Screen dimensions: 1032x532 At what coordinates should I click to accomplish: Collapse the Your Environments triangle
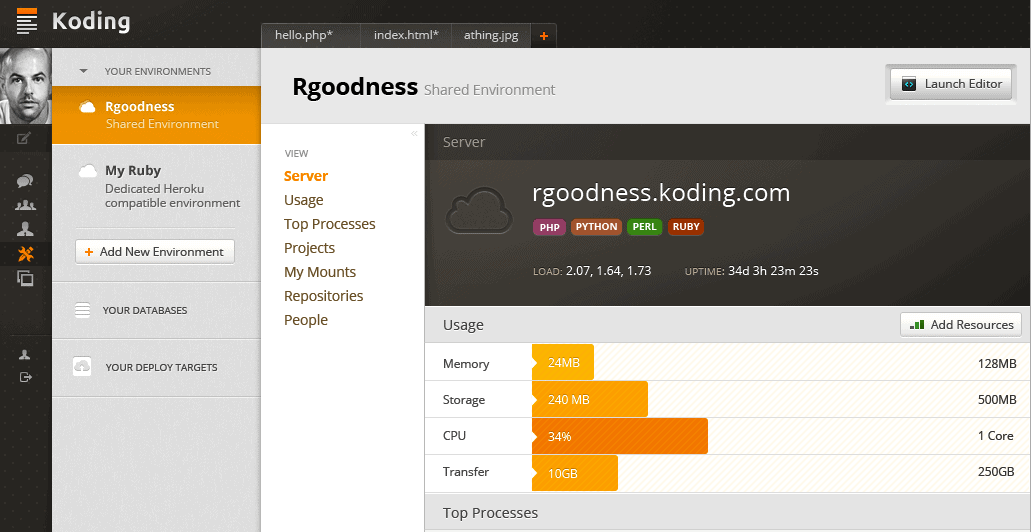coord(84,71)
